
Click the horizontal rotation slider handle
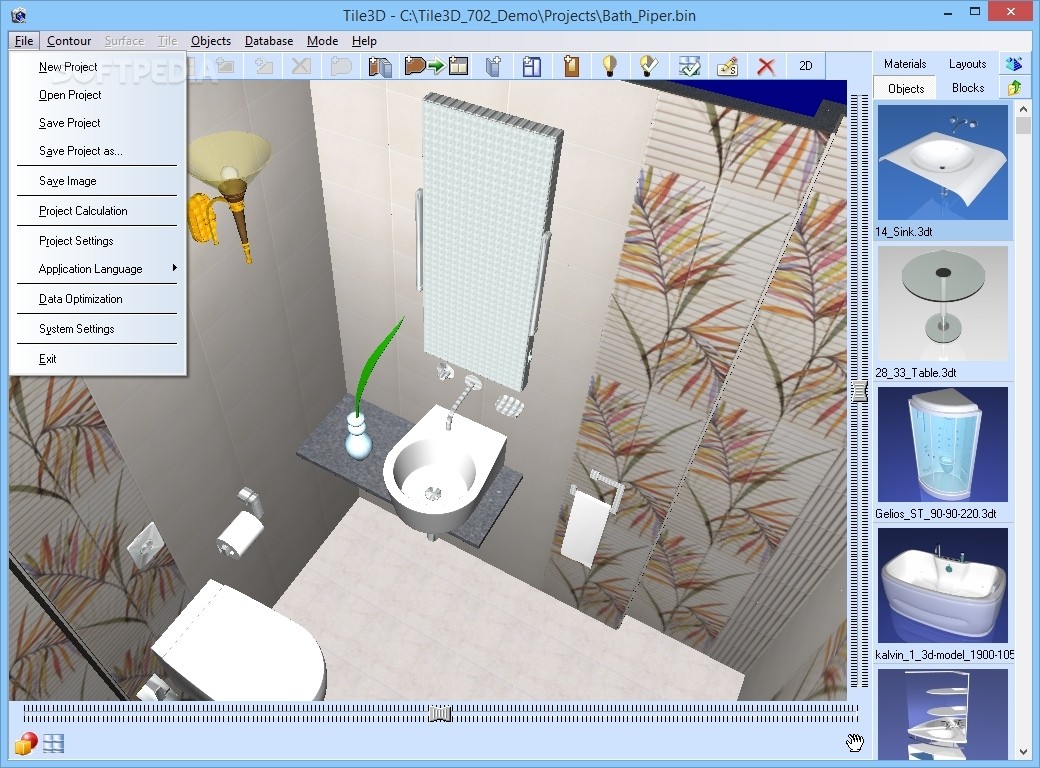pyautogui.click(x=439, y=714)
